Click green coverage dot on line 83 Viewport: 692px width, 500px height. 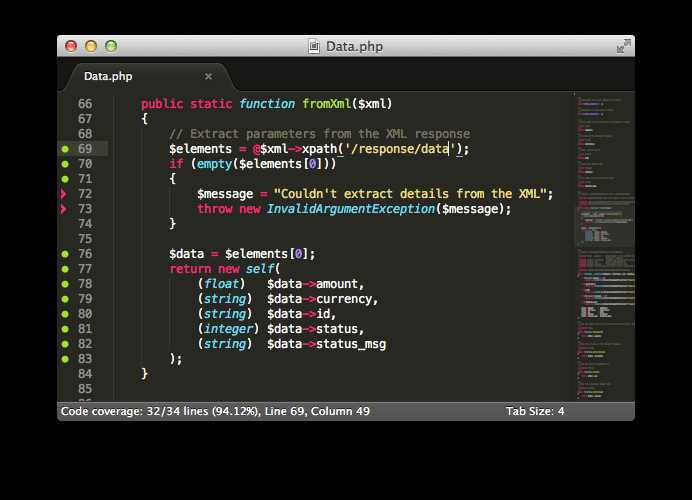click(x=65, y=359)
